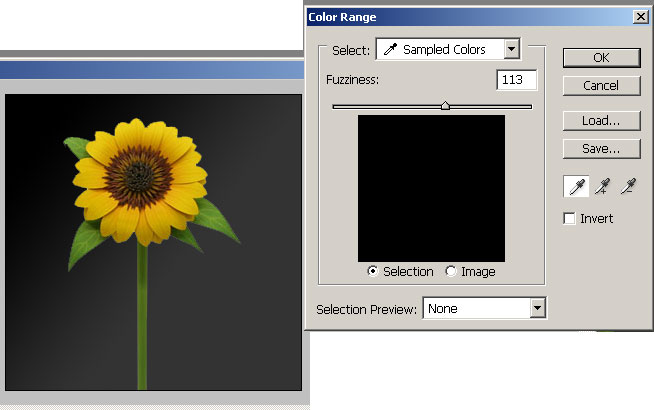The image size is (654, 410).
Task: Select the Subtract from Sample eyedropper
Action: point(628,186)
